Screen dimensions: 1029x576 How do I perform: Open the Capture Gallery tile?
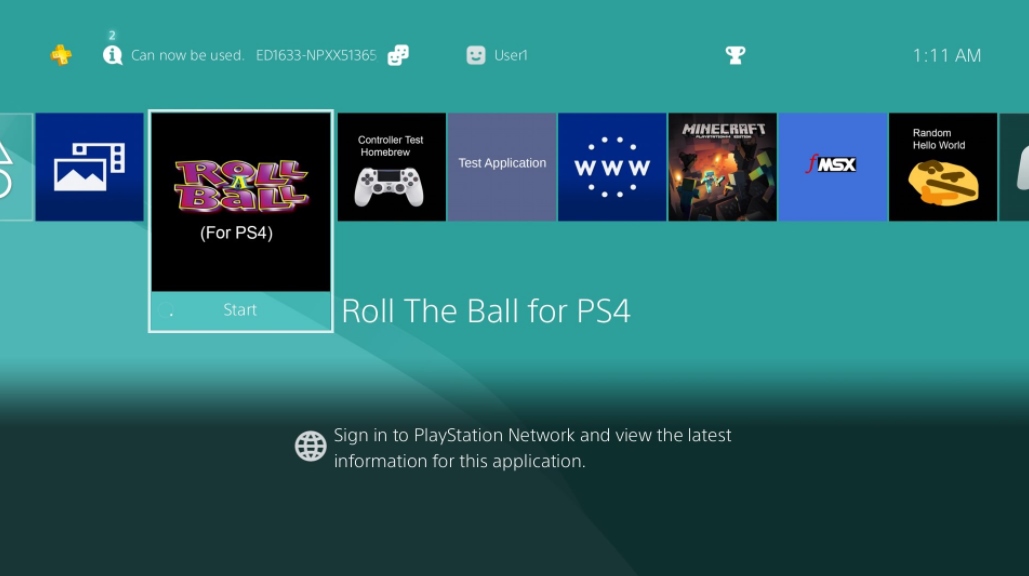89,167
